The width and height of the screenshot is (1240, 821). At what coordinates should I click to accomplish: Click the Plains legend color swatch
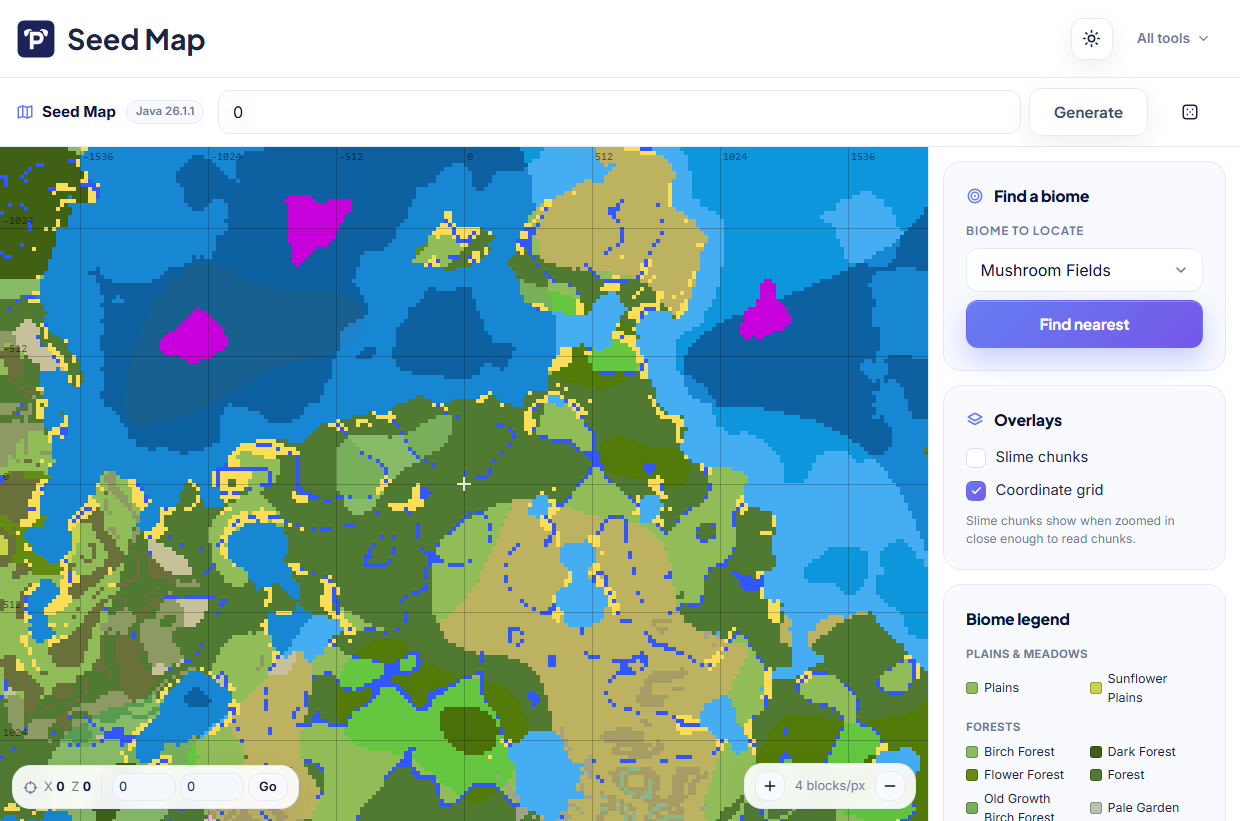(972, 688)
